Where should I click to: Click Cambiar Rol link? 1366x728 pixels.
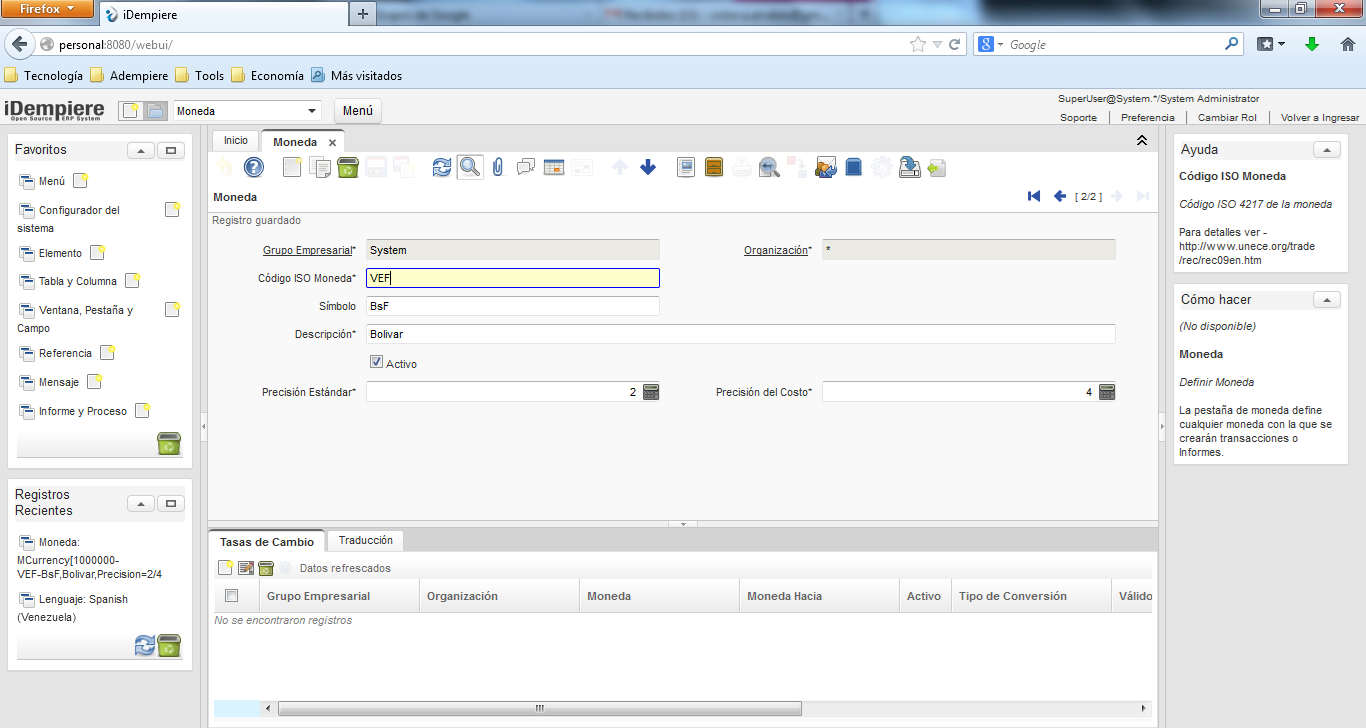point(1227,117)
